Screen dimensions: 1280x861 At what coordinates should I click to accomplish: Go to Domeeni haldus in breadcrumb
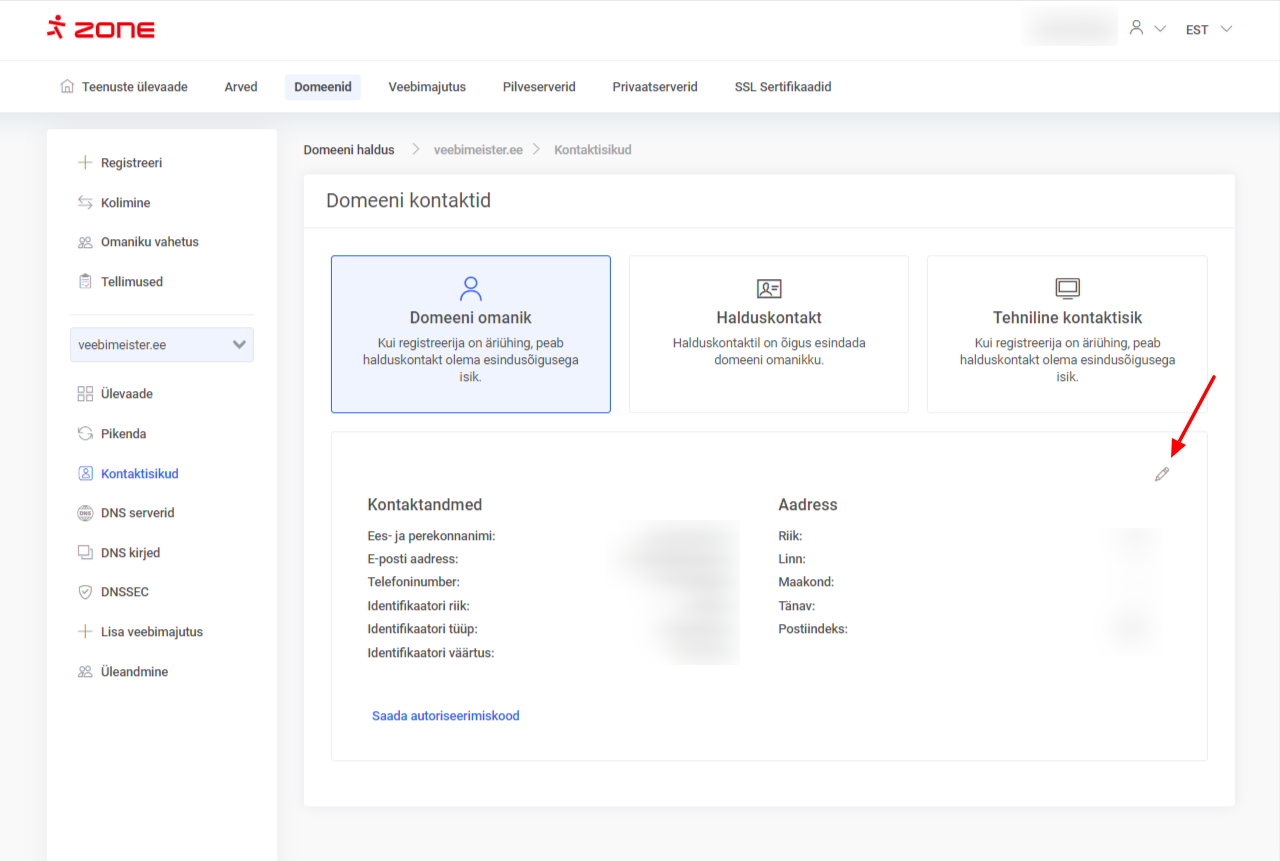[x=349, y=150]
